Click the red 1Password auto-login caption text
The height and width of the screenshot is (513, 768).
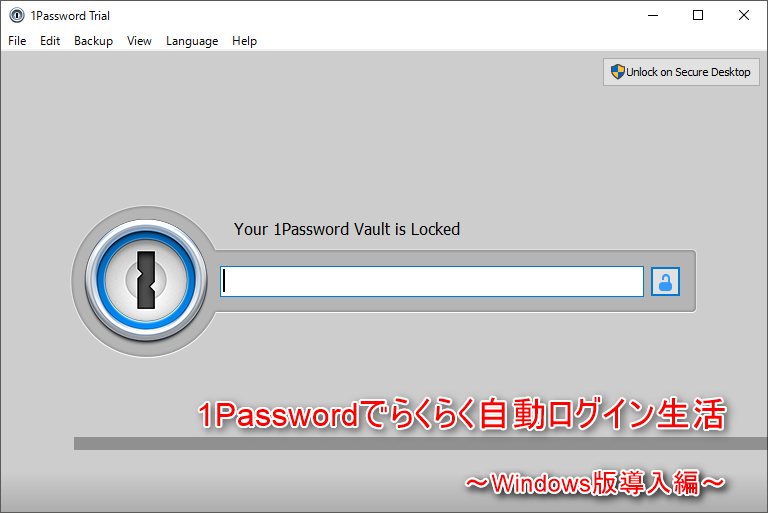tap(462, 415)
